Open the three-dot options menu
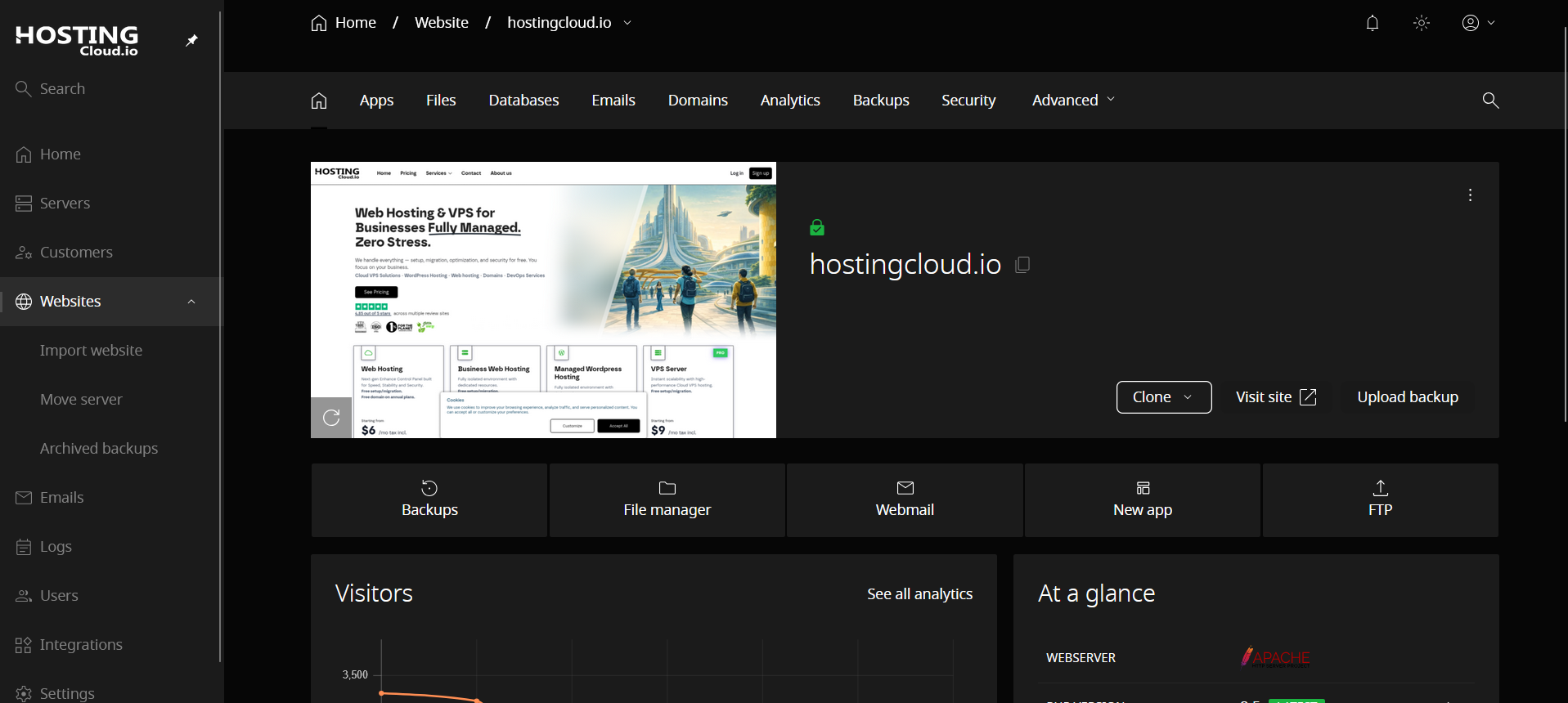This screenshot has width=1568, height=703. click(x=1470, y=195)
